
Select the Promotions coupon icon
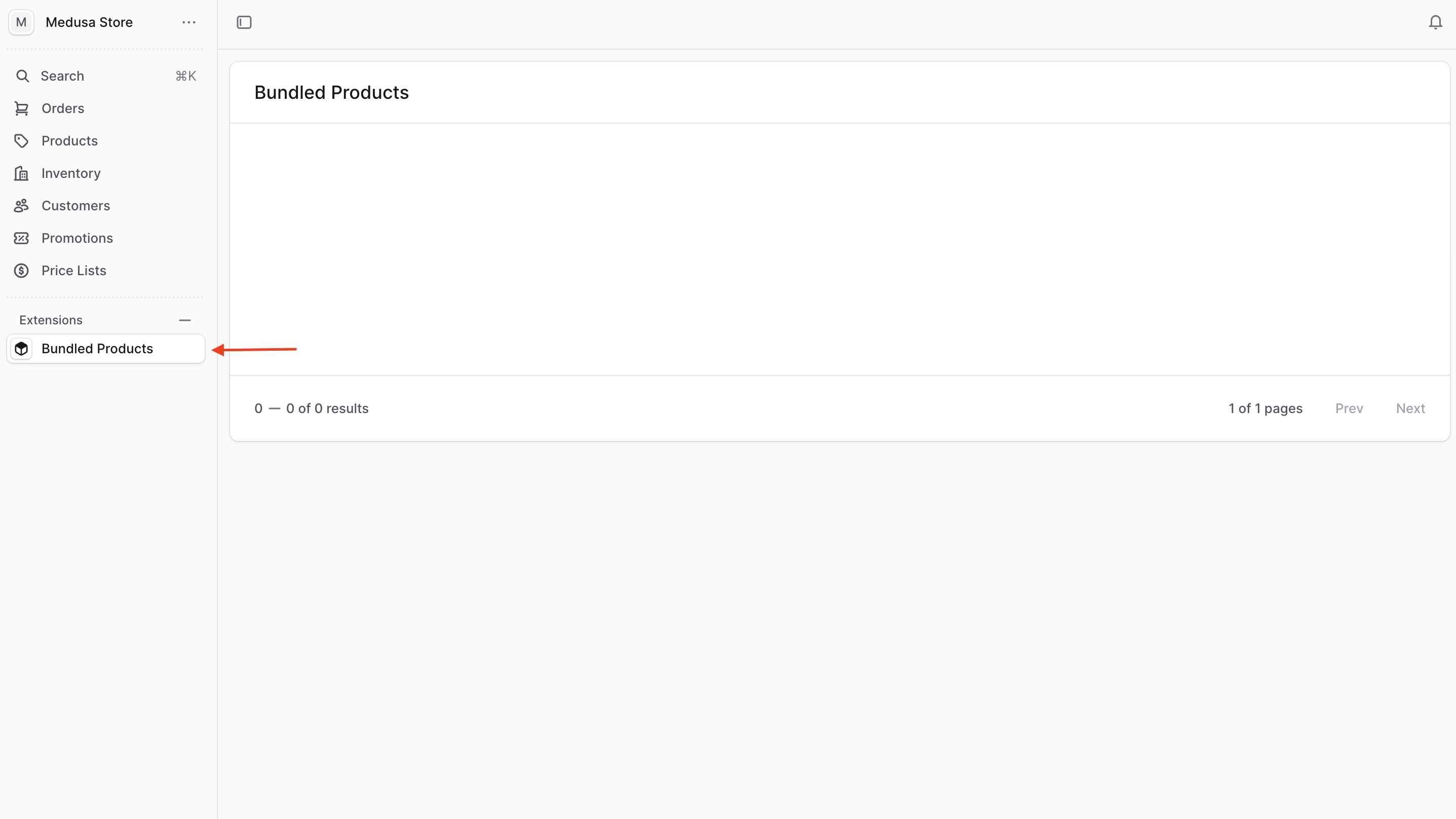[x=21, y=238]
